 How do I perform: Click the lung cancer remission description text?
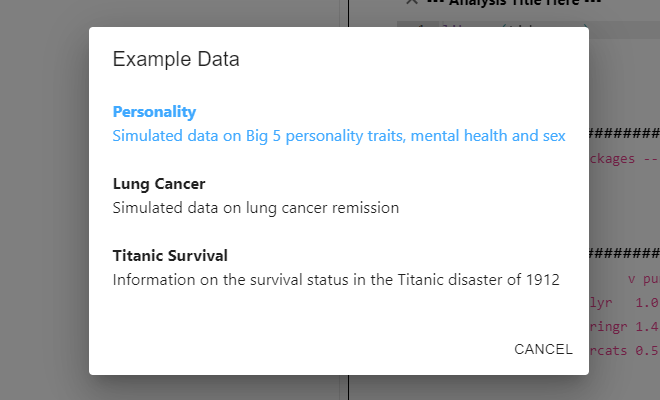click(x=255, y=208)
